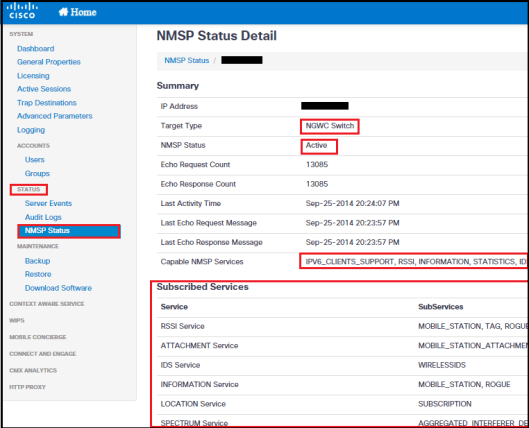529x428 pixels.
Task: Click the 'IDS Service' row
Action: [x=342, y=365]
